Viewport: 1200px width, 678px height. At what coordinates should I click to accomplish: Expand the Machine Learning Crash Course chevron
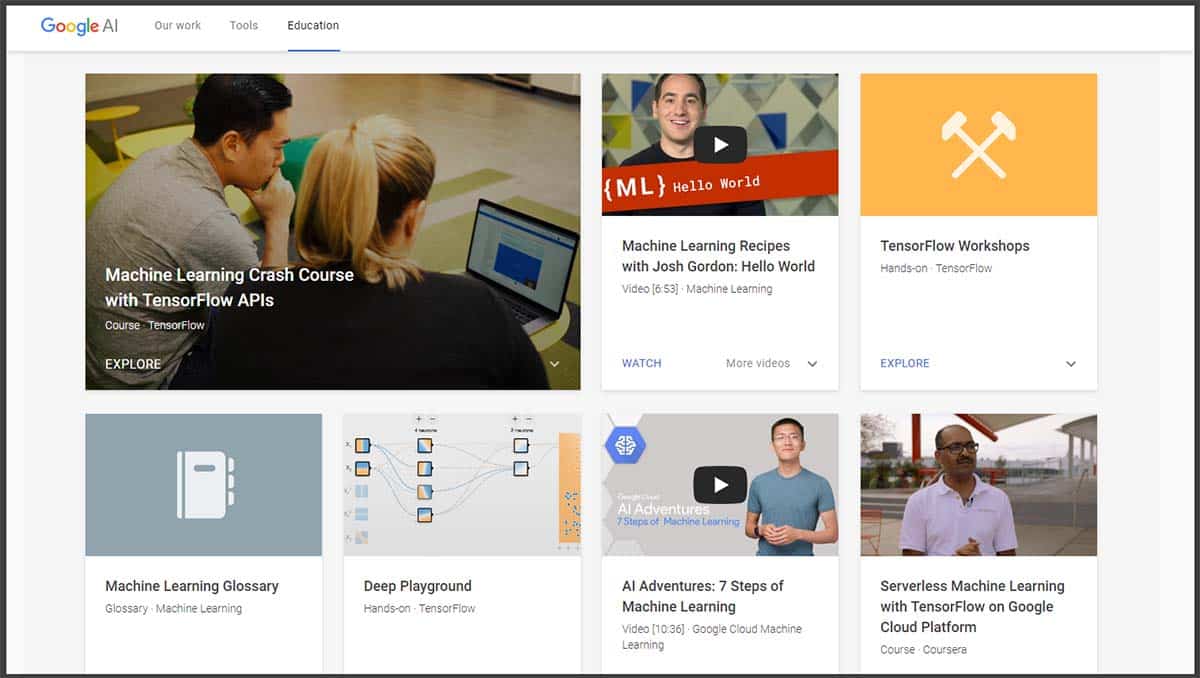tap(555, 364)
